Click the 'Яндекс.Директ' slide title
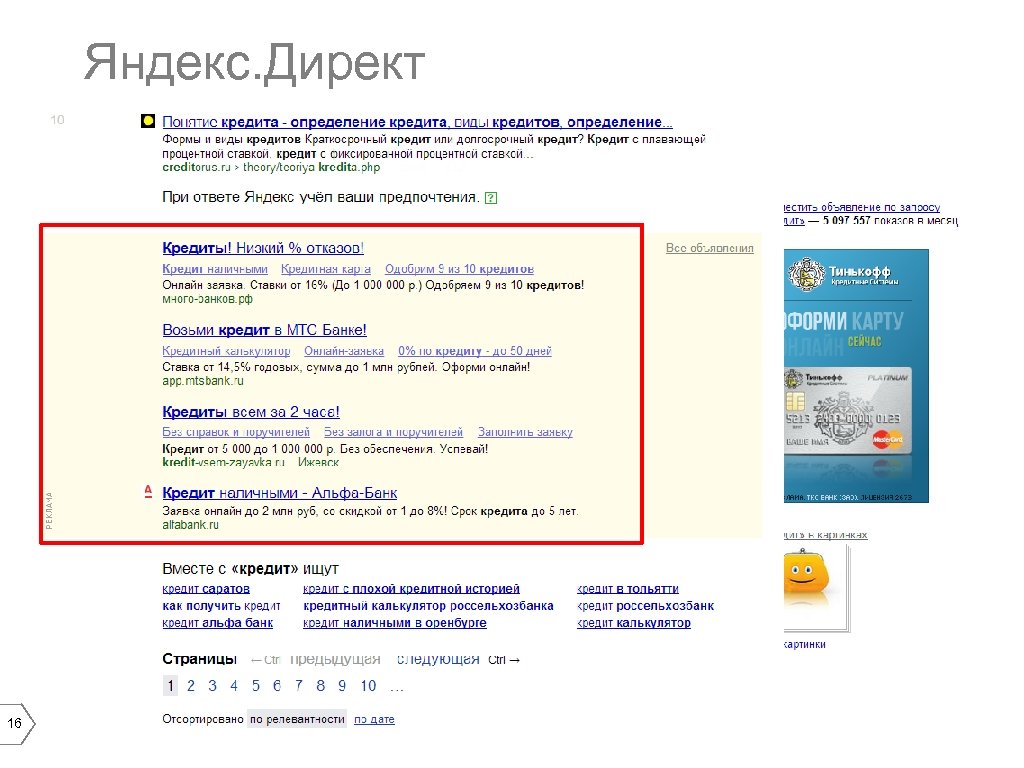The width and height of the screenshot is (1024, 768). (255, 63)
